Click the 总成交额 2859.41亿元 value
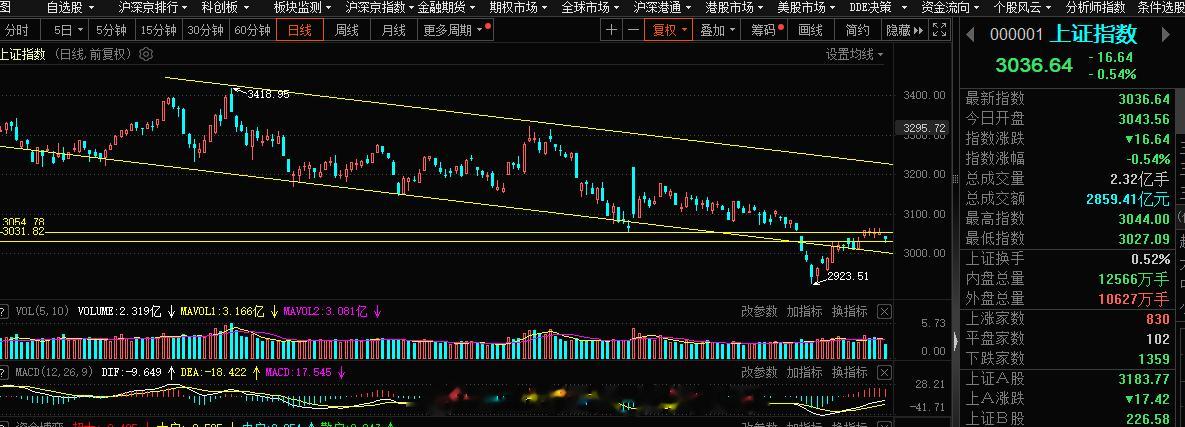The height and width of the screenshot is (427, 1185). [1128, 199]
